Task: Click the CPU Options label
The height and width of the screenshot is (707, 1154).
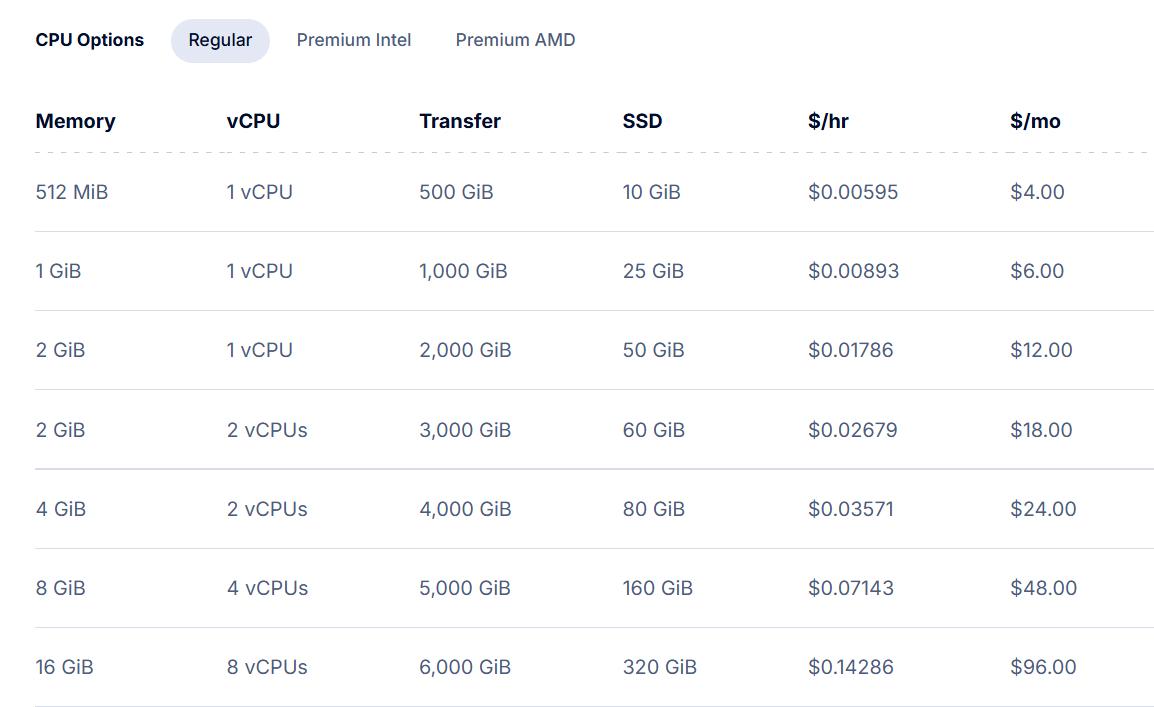Action: (x=89, y=40)
